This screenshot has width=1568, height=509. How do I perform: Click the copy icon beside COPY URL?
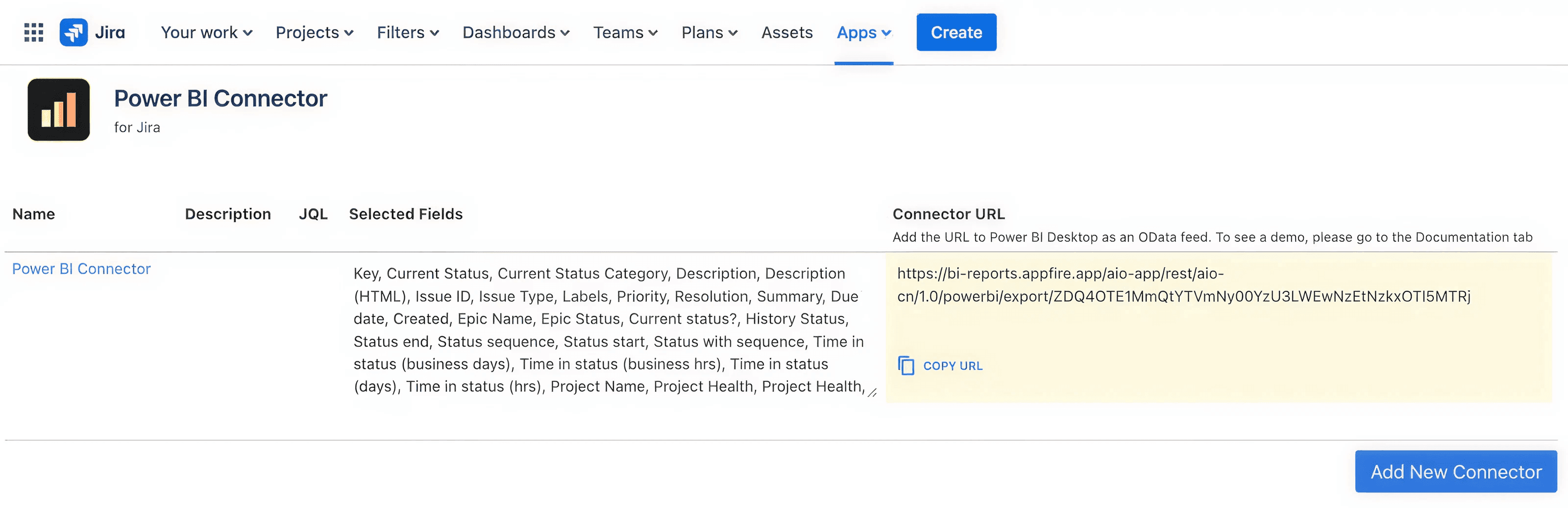click(906, 365)
